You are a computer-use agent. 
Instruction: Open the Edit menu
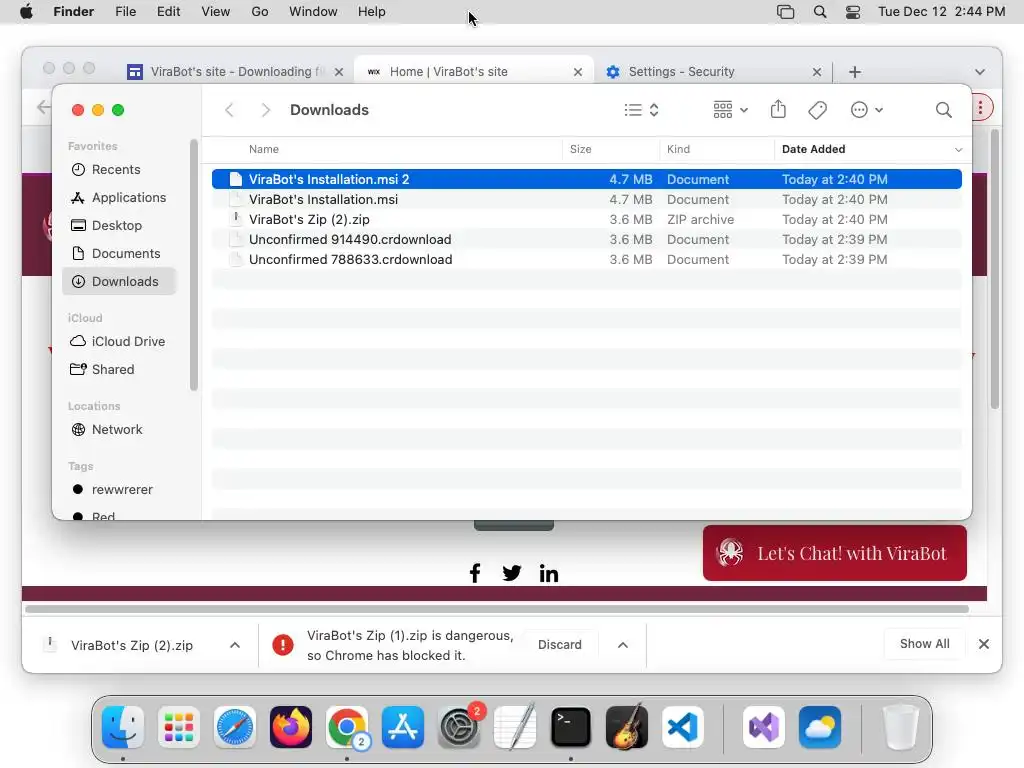[x=168, y=12]
